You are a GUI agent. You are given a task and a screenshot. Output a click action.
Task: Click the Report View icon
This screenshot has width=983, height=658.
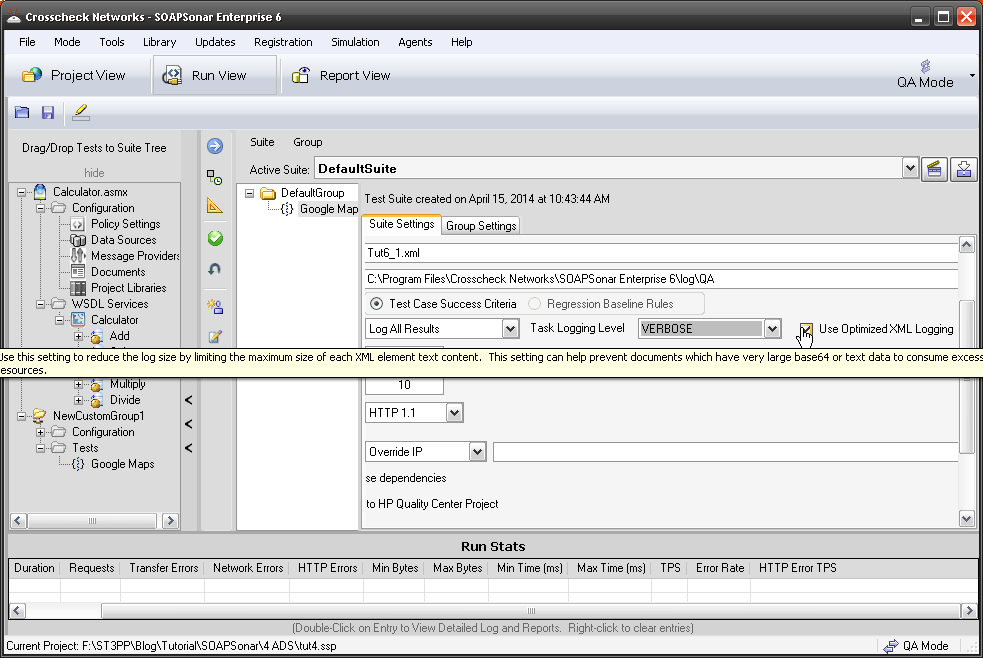(301, 75)
